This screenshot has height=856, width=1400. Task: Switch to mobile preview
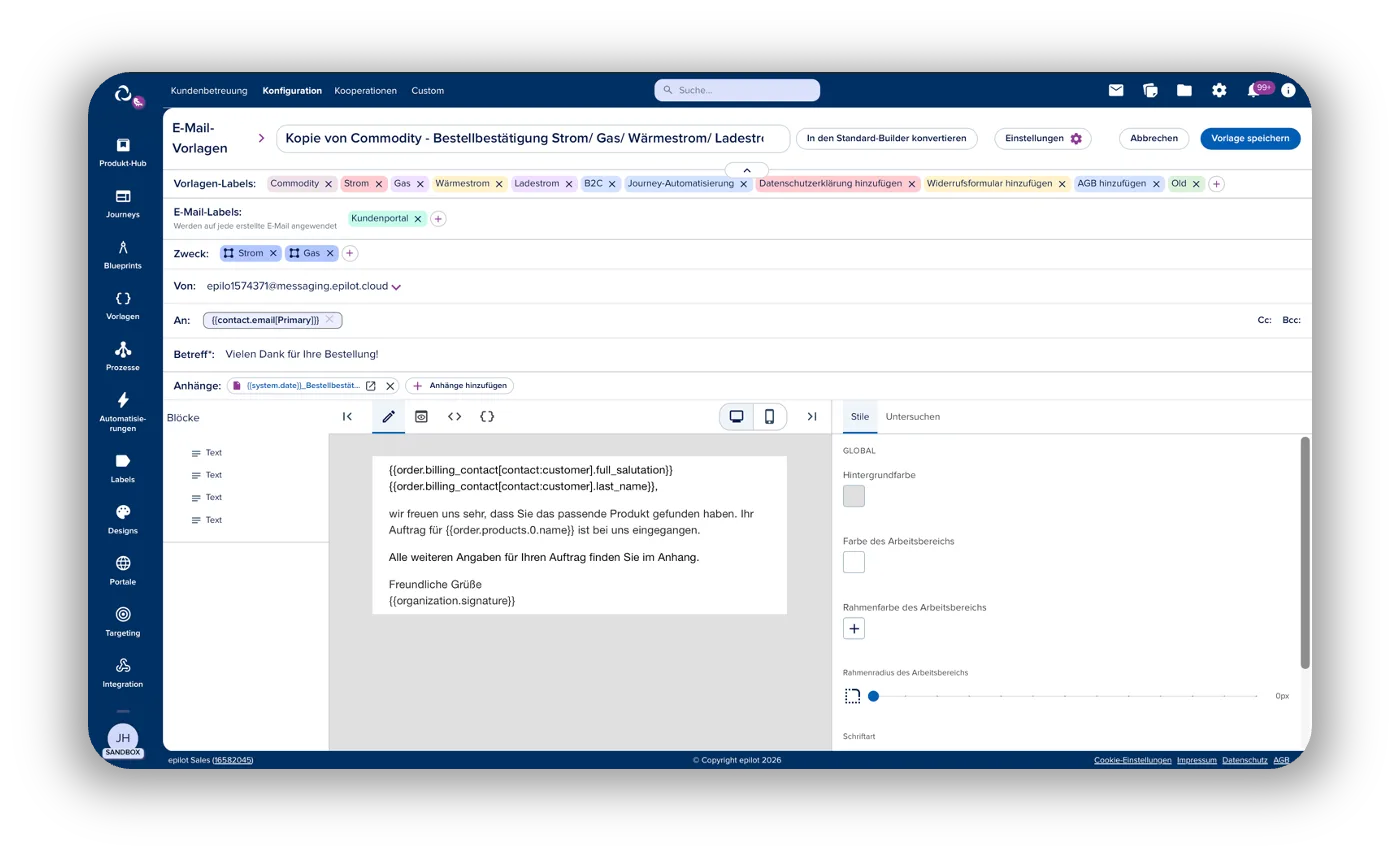769,416
